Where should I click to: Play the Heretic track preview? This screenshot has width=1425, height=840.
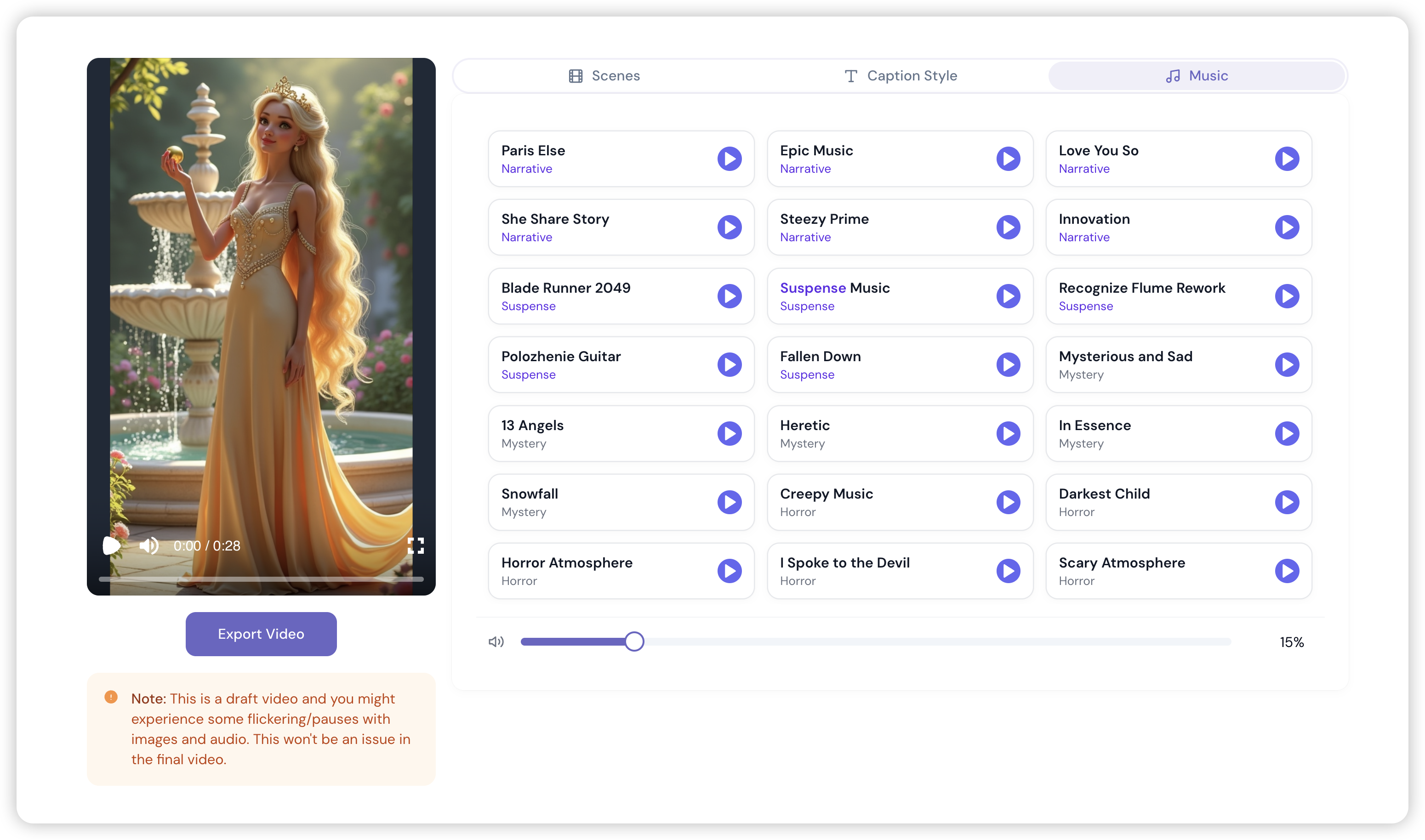1008,434
